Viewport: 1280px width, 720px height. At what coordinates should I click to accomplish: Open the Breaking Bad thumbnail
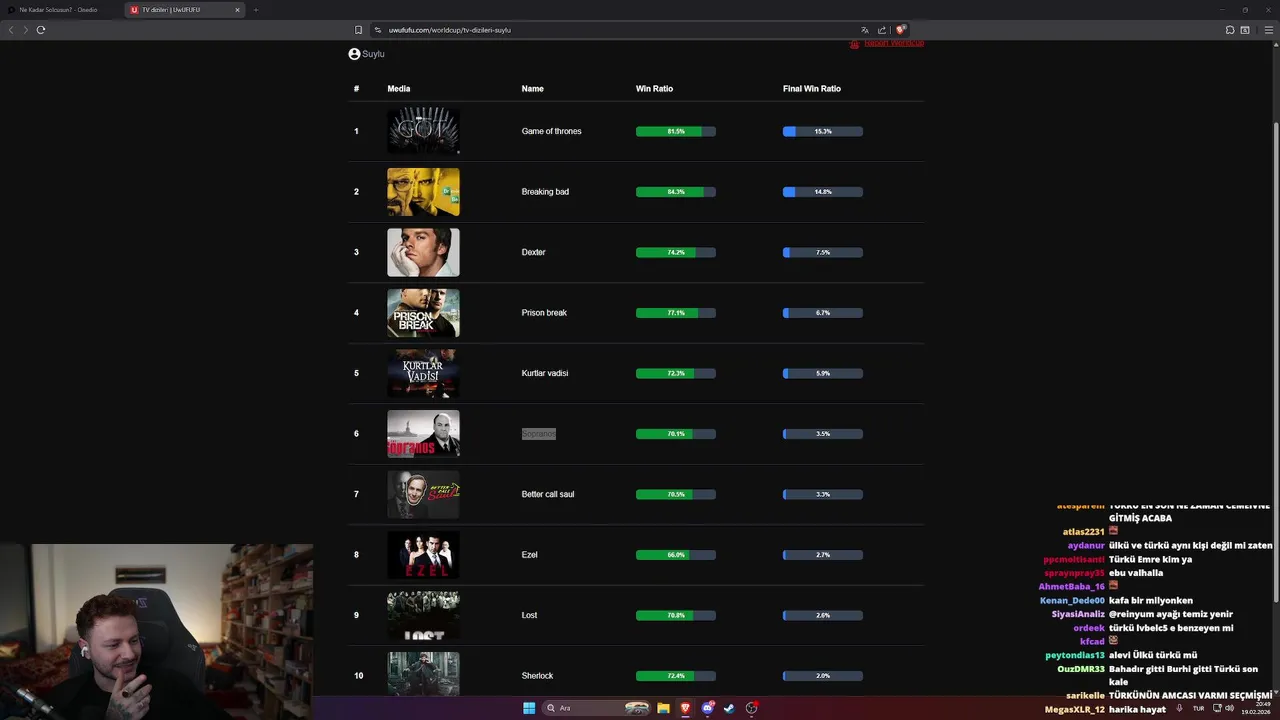(424, 192)
